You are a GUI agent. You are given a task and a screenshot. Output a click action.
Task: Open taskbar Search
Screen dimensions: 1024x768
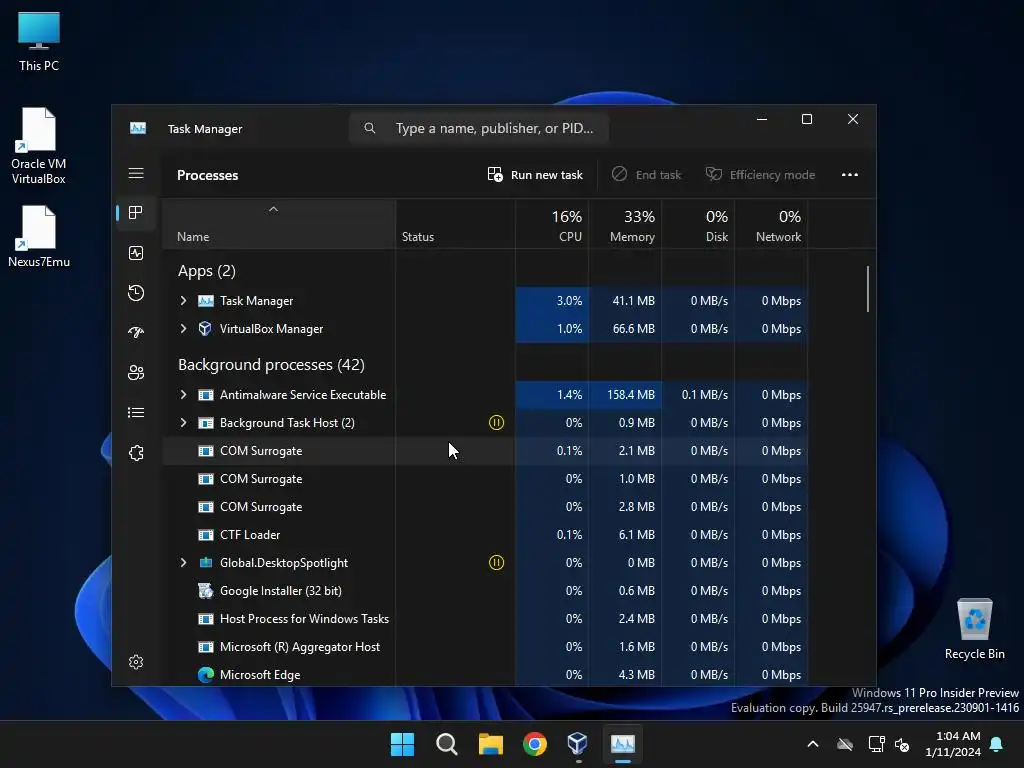447,744
